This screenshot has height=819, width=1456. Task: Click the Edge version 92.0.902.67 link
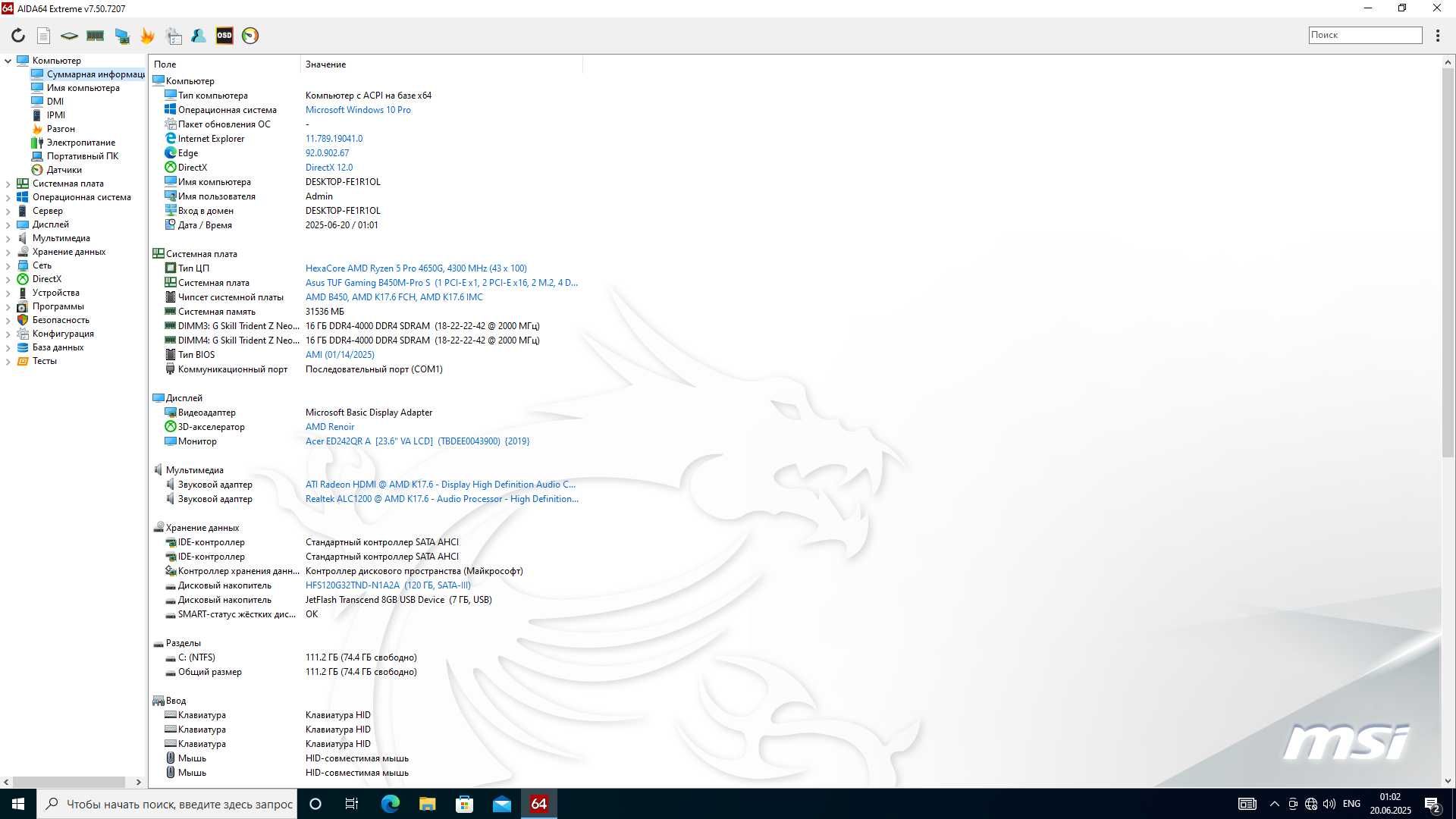(327, 153)
